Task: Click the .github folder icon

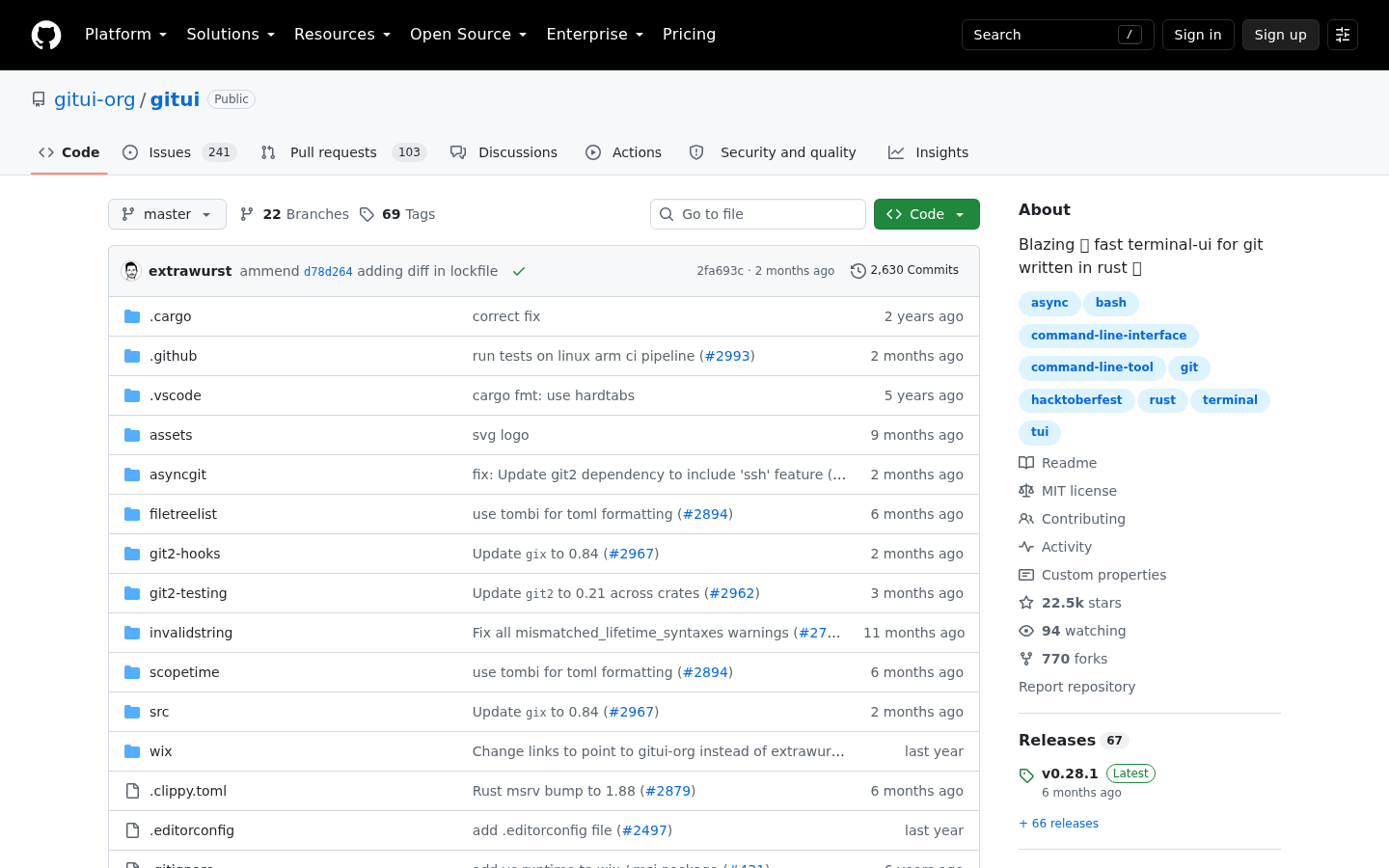Action: click(x=132, y=356)
